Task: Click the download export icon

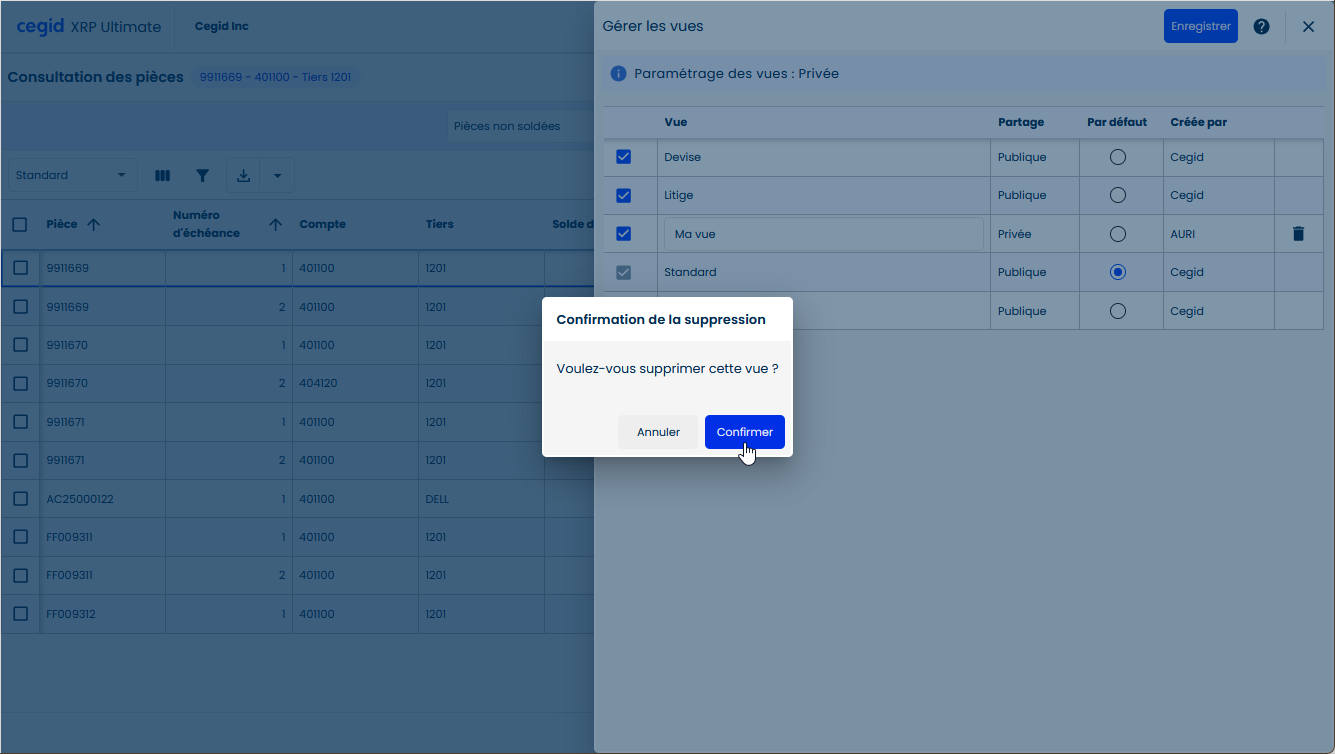Action: pyautogui.click(x=243, y=176)
